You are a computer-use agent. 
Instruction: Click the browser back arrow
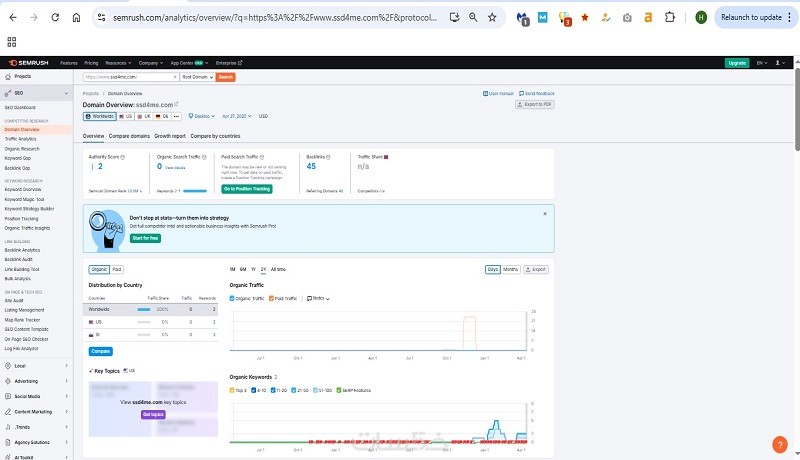tap(13, 17)
